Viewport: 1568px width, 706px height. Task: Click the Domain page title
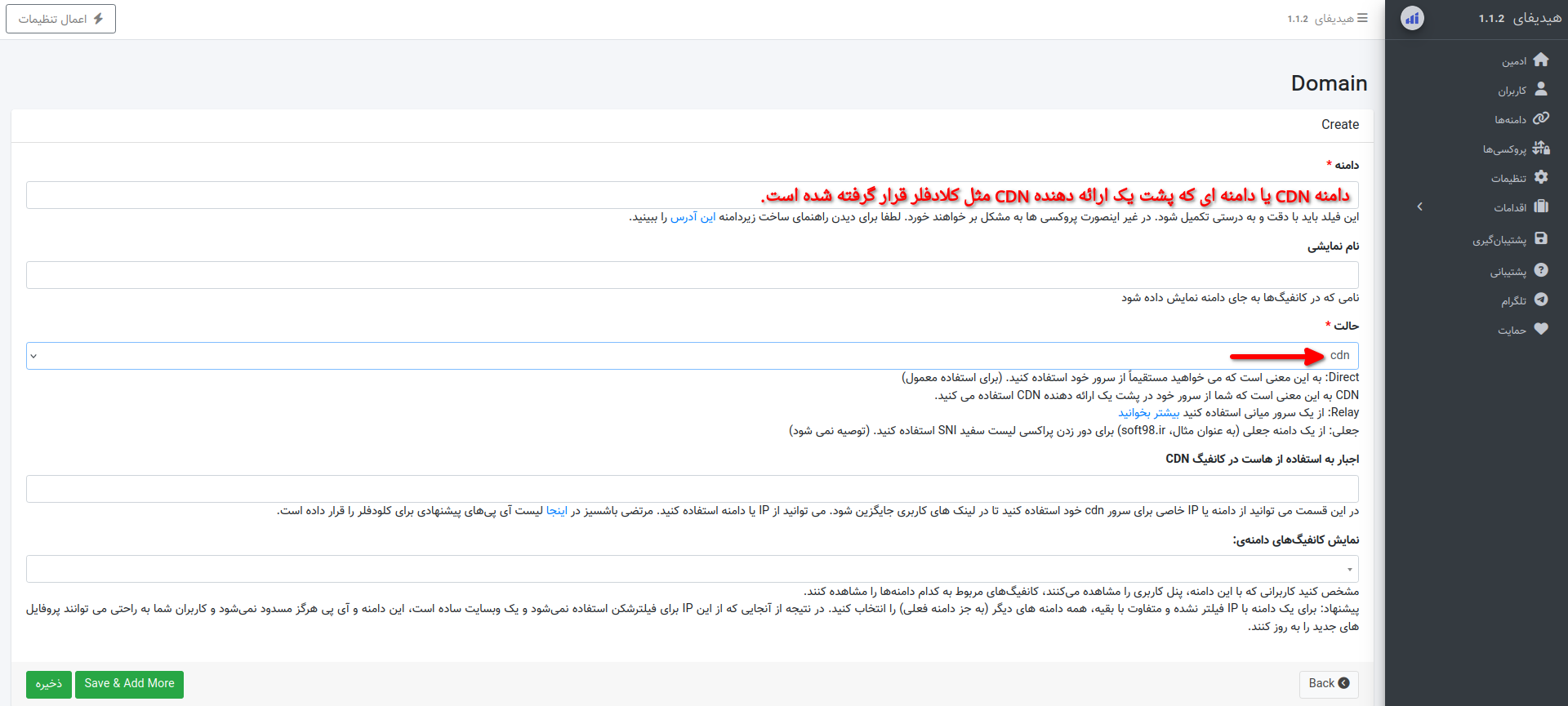1329,83
